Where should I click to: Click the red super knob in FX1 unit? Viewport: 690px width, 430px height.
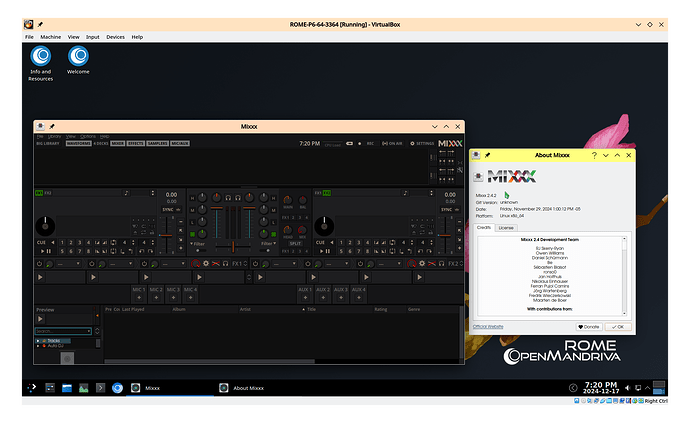coord(196,264)
